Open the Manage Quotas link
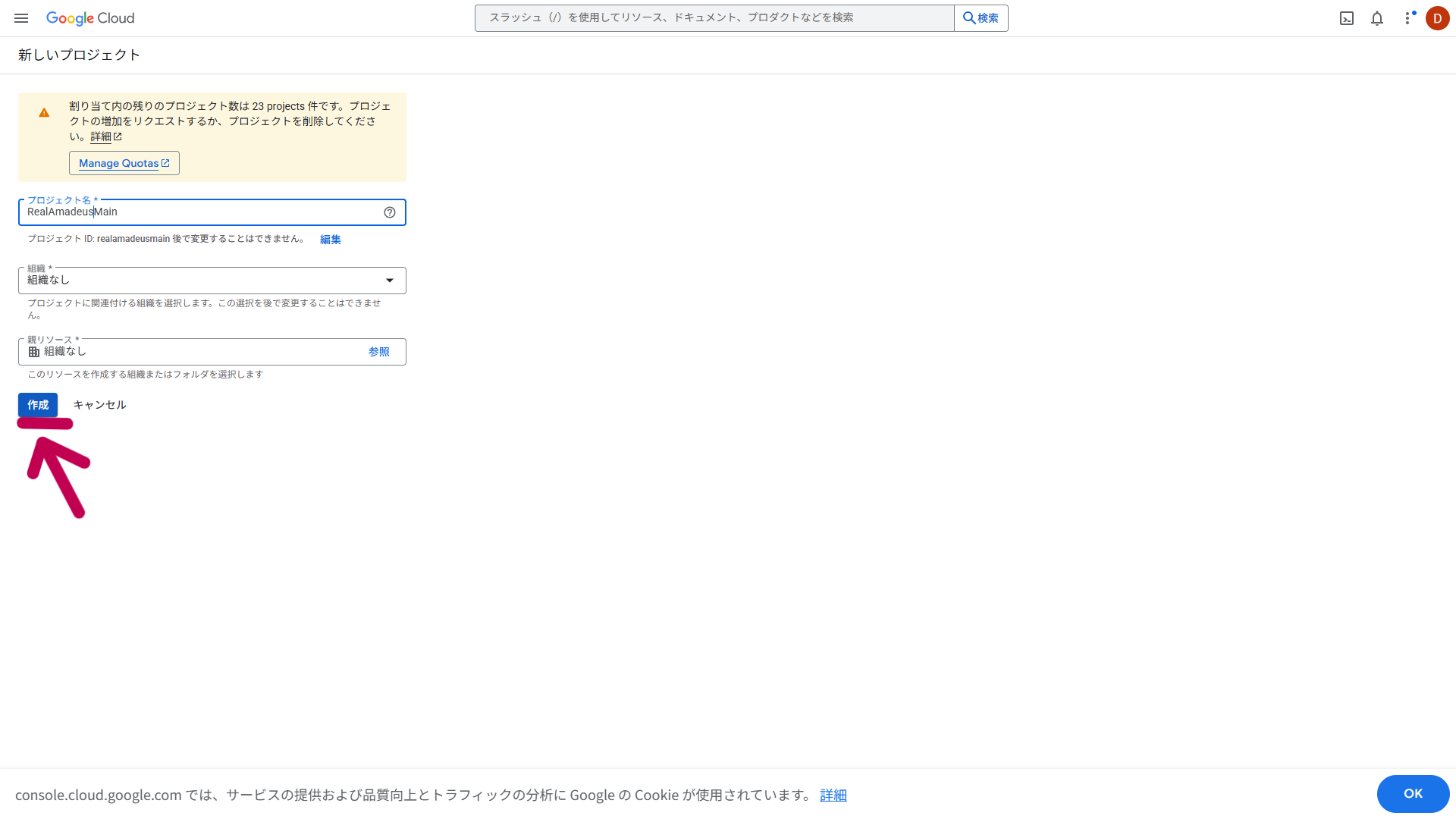 coord(124,163)
